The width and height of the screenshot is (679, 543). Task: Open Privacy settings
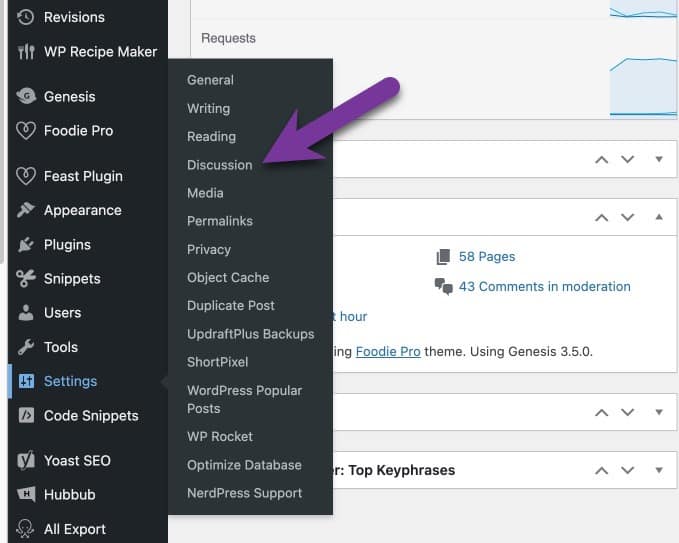pyautogui.click(x=209, y=249)
